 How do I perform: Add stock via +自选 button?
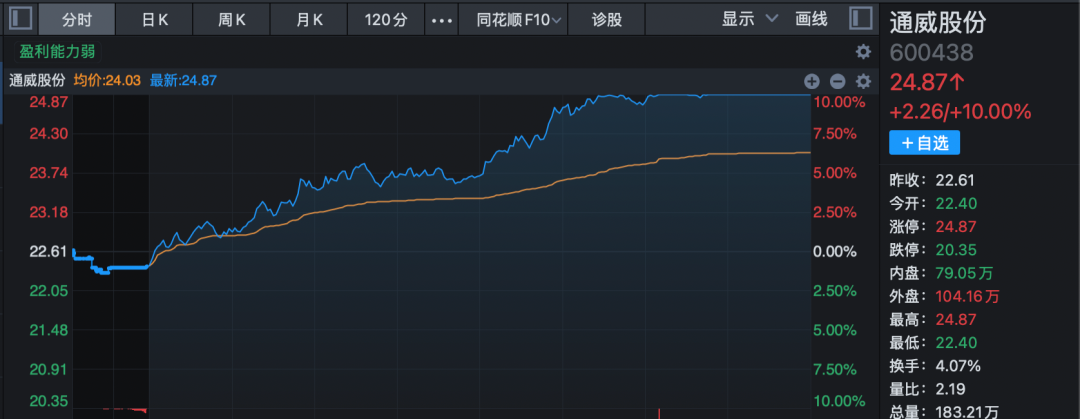coord(924,143)
